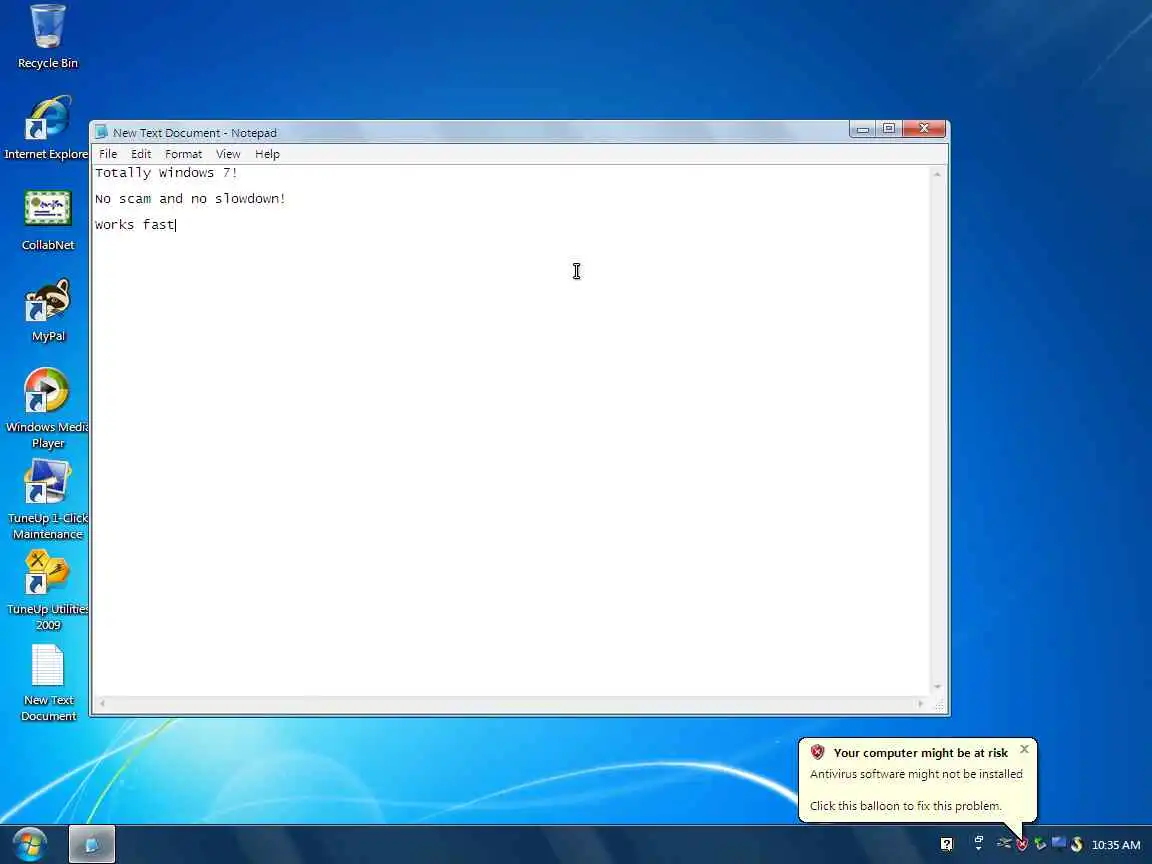Close the 'computer might be at risk' balloon
This screenshot has width=1152, height=864.
click(x=1024, y=749)
